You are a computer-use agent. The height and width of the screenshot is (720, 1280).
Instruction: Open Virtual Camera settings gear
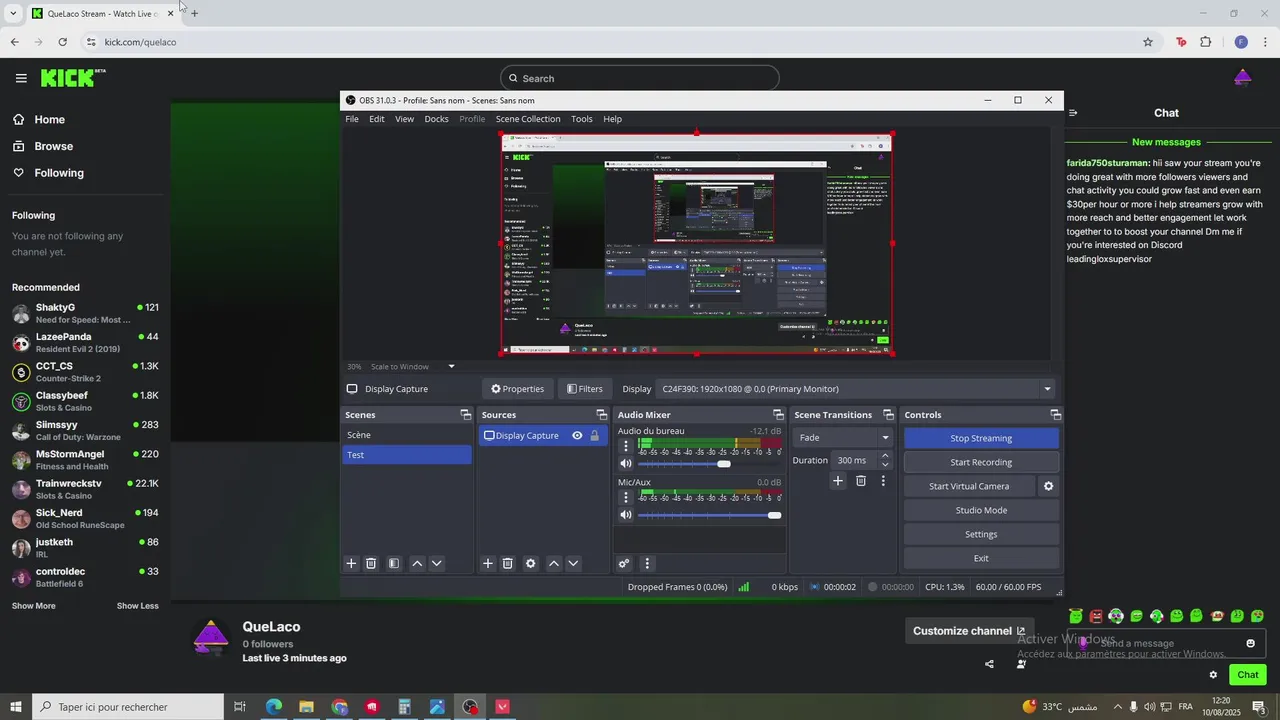coord(1049,486)
